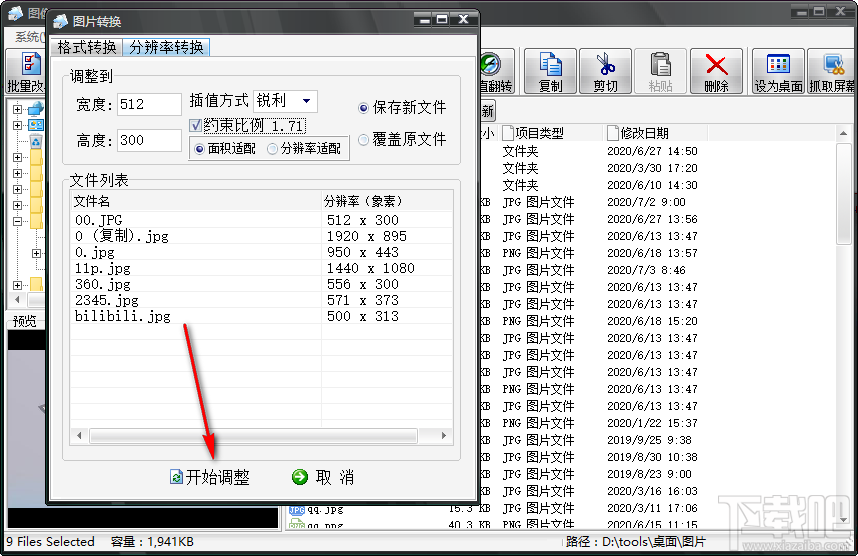Click the Delete (删除) red X icon
The image size is (858, 556).
tap(716, 71)
